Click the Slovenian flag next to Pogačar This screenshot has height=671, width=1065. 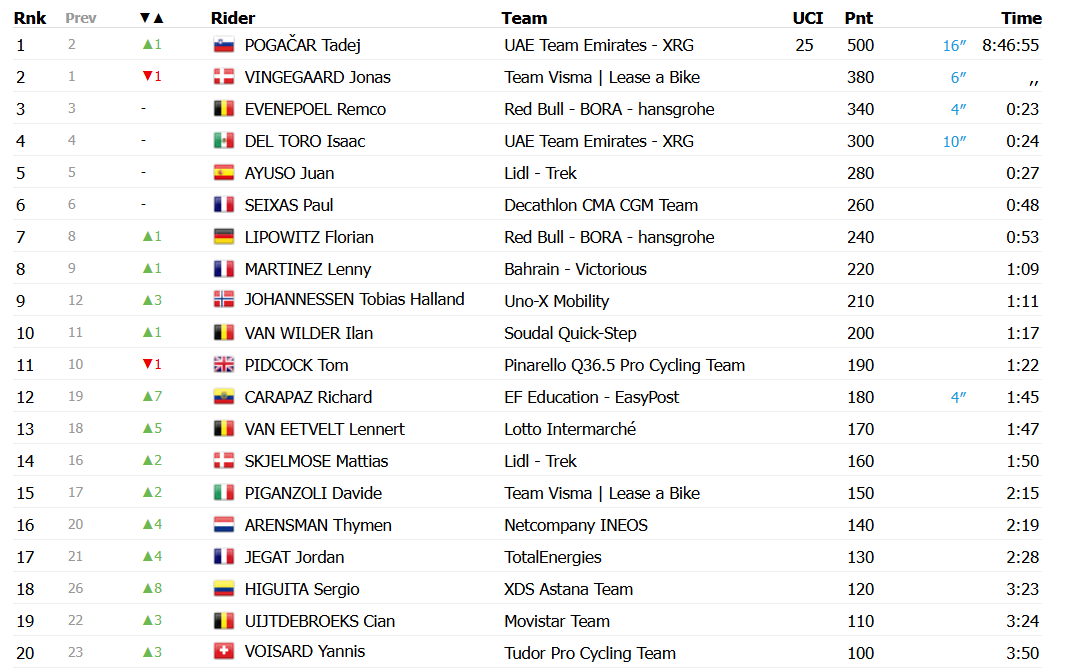tap(223, 45)
